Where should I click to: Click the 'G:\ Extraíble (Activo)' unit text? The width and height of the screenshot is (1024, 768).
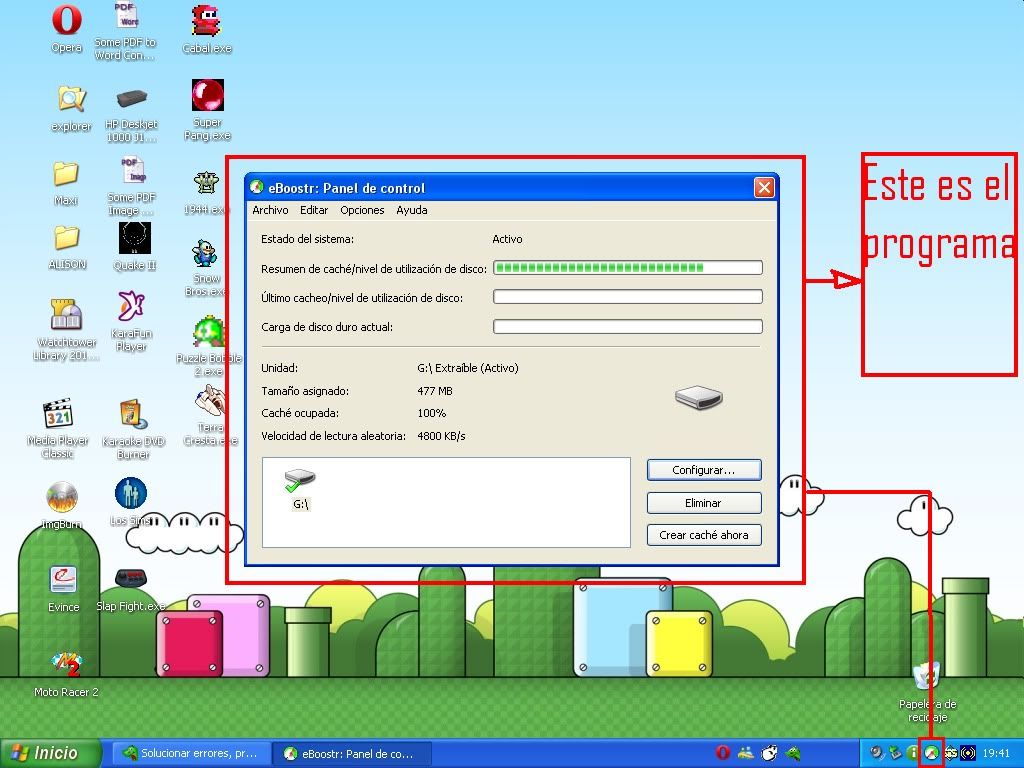[468, 368]
